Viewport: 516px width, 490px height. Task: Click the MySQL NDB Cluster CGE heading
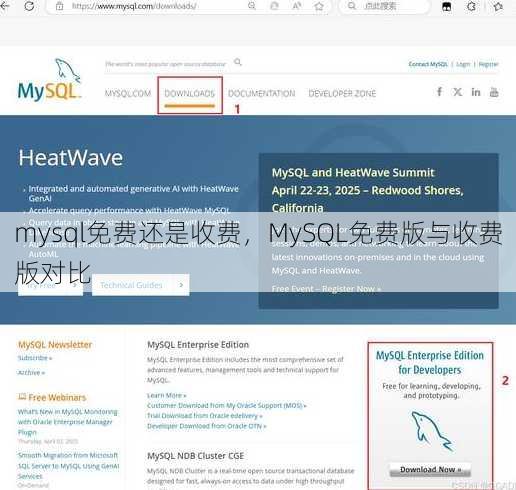[196, 456]
